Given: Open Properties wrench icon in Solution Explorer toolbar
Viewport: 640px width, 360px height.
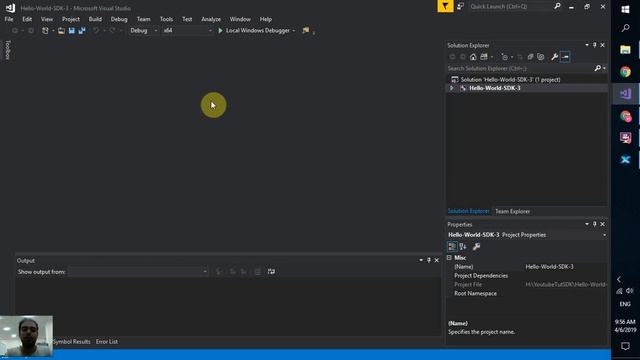Looking at the screenshot, I should coord(554,57).
